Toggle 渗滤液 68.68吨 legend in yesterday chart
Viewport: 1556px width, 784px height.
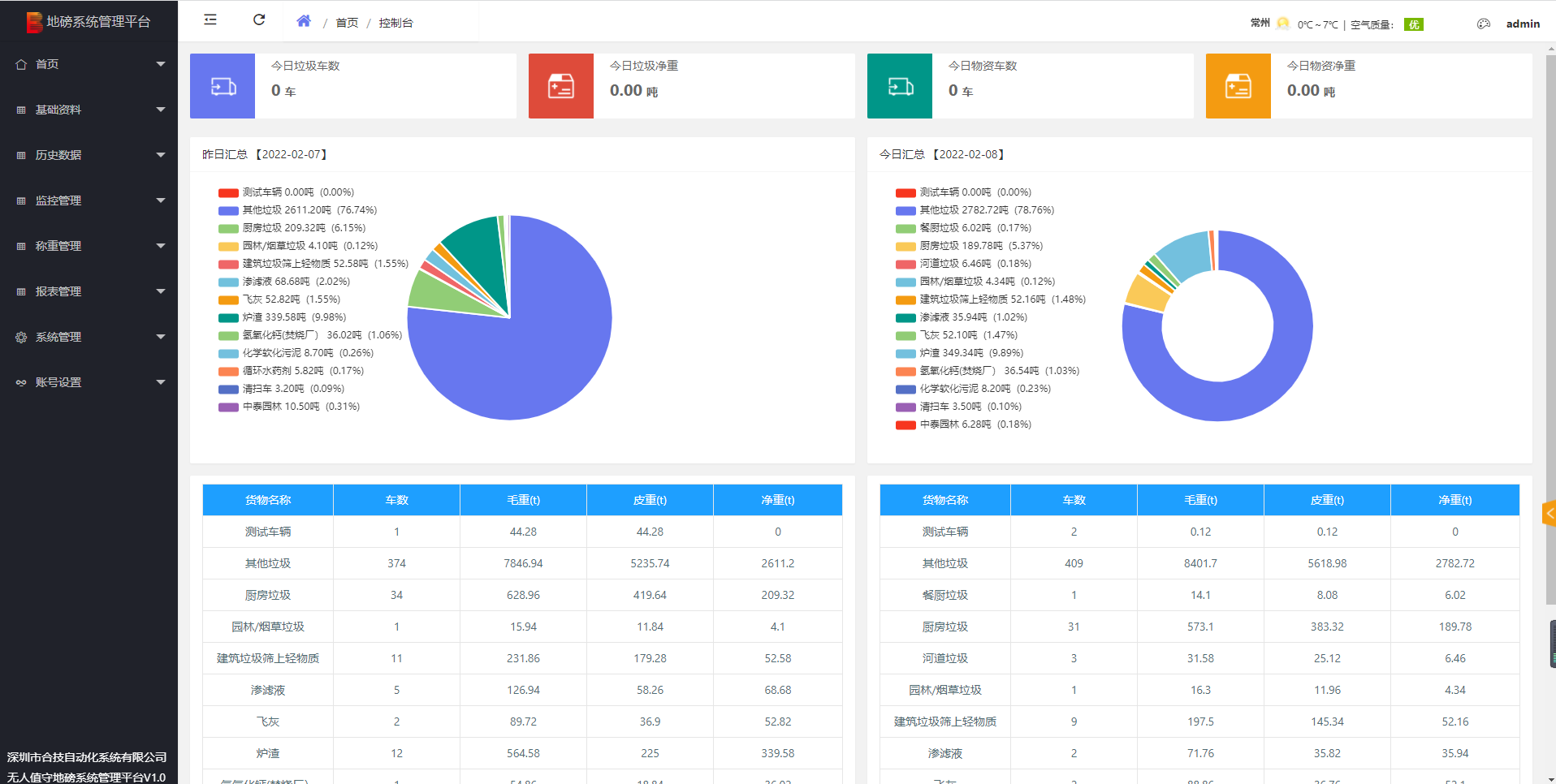pyautogui.click(x=283, y=282)
